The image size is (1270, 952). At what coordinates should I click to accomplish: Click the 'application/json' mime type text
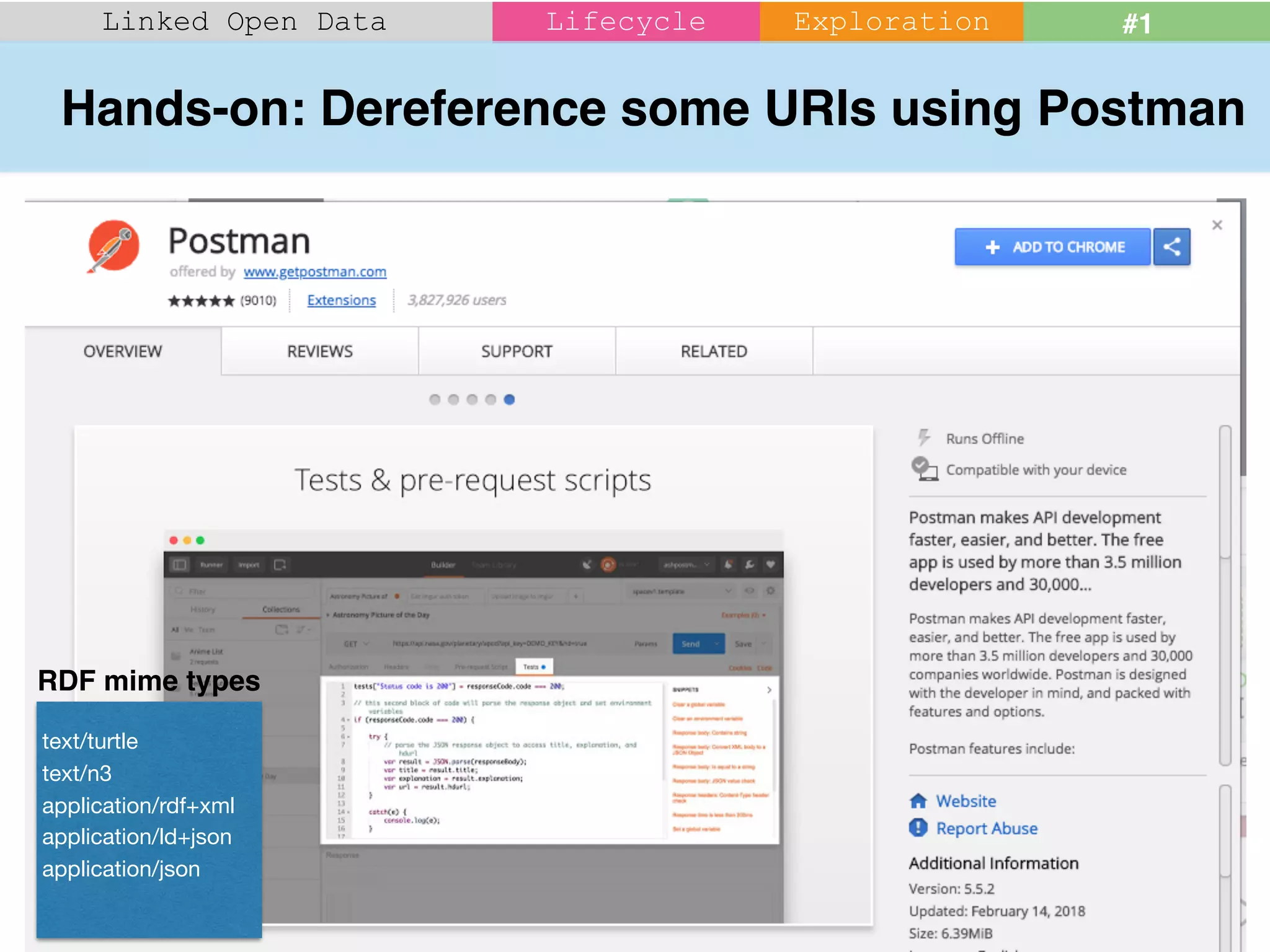pos(121,869)
